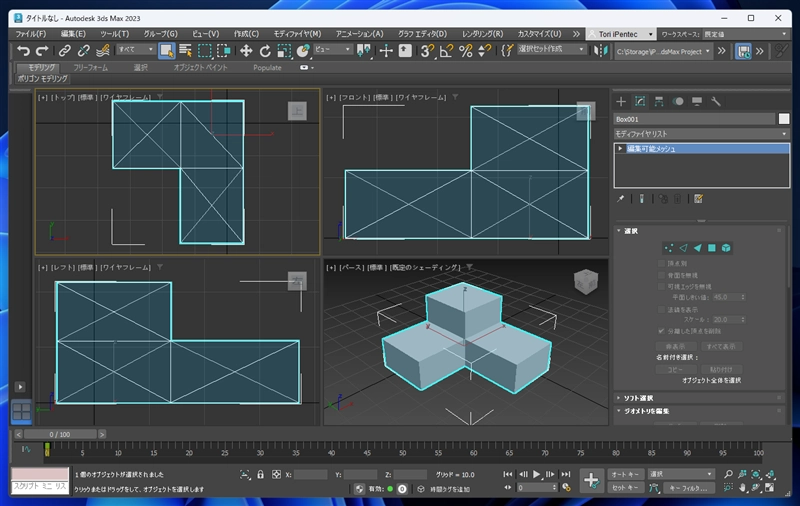Click the Undo arrow in main toolbar
The image size is (800, 506).
coord(22,50)
